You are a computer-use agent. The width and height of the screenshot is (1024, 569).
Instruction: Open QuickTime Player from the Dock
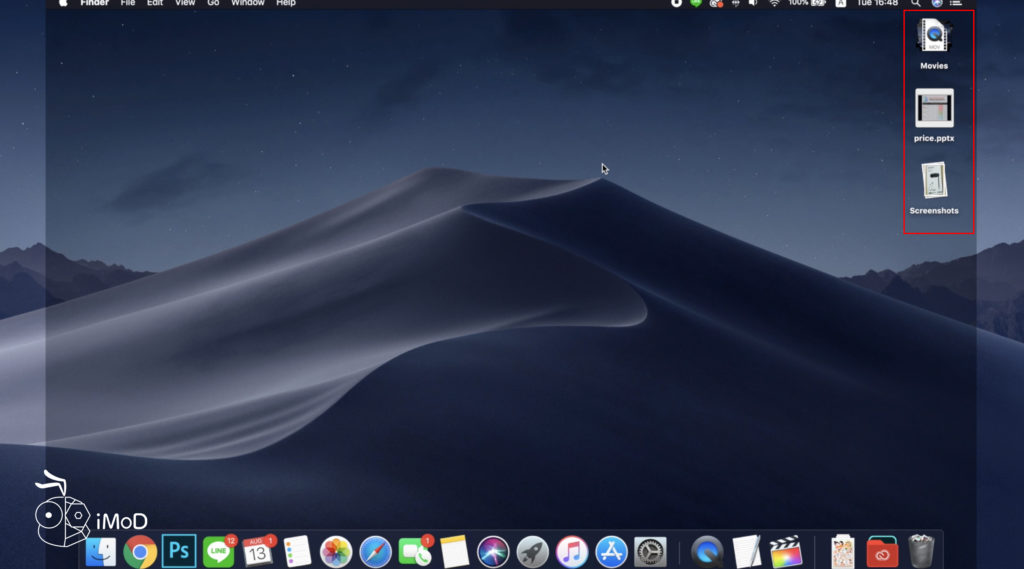pos(707,553)
